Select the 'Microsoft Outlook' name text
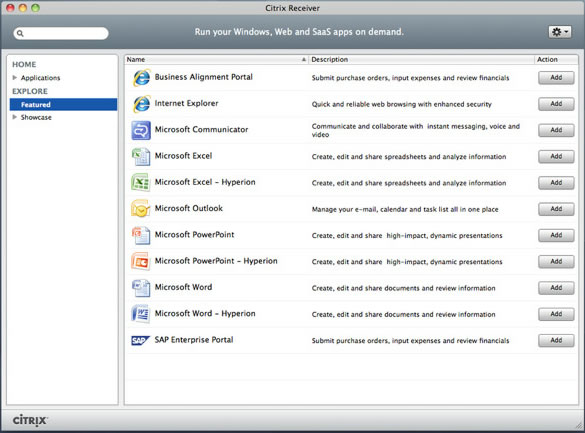Viewport: 585px width, 433px height. (189, 208)
